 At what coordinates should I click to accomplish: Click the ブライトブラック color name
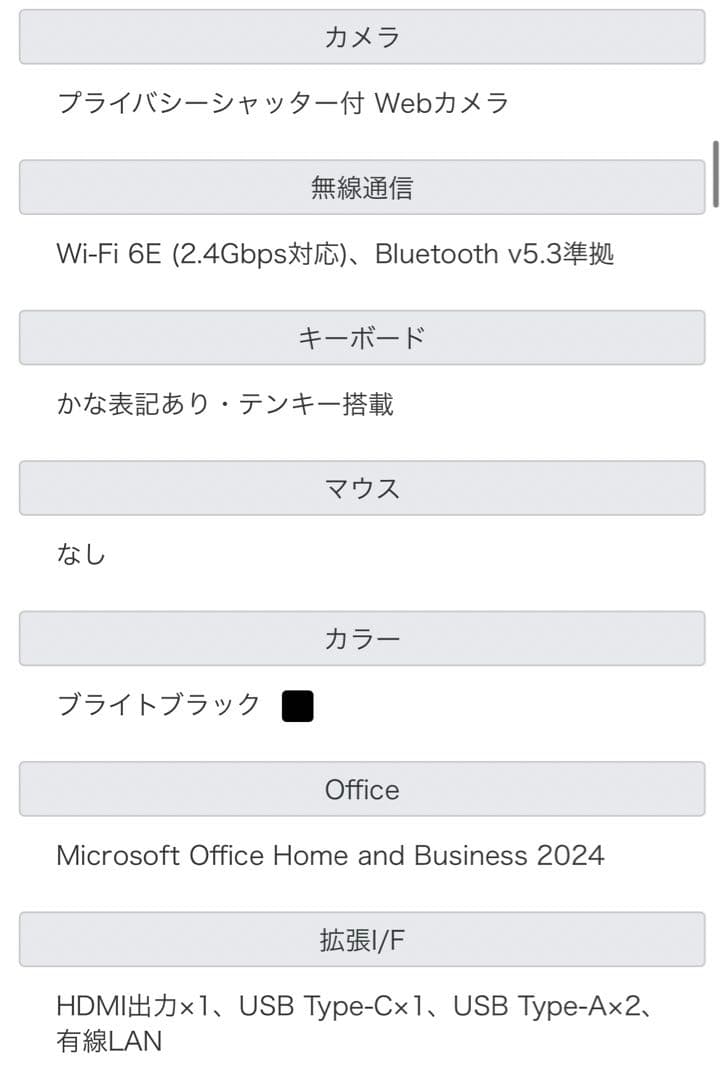pyautogui.click(x=159, y=705)
